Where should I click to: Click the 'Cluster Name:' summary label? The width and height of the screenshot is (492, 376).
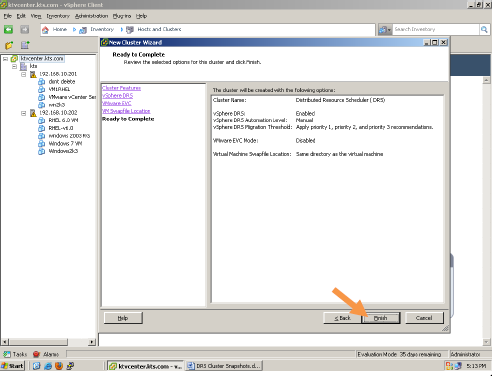click(229, 100)
